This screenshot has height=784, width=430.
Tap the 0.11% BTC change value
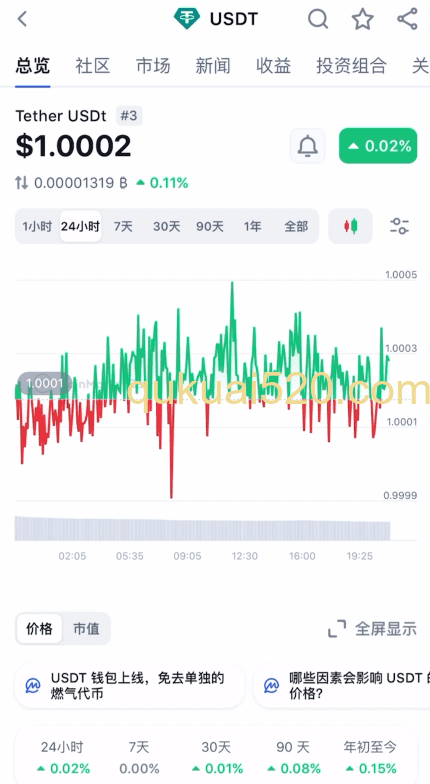tap(163, 183)
